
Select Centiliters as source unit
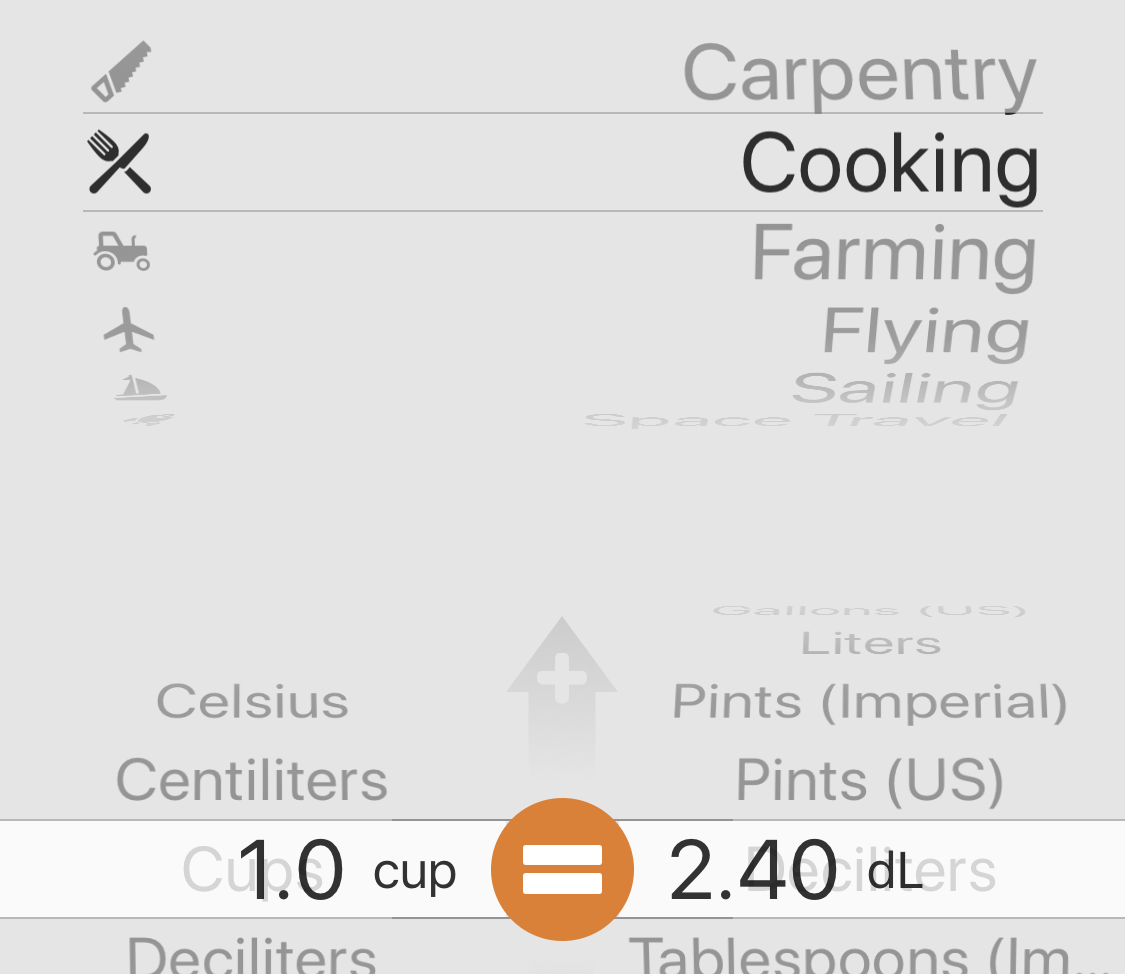[x=252, y=780]
